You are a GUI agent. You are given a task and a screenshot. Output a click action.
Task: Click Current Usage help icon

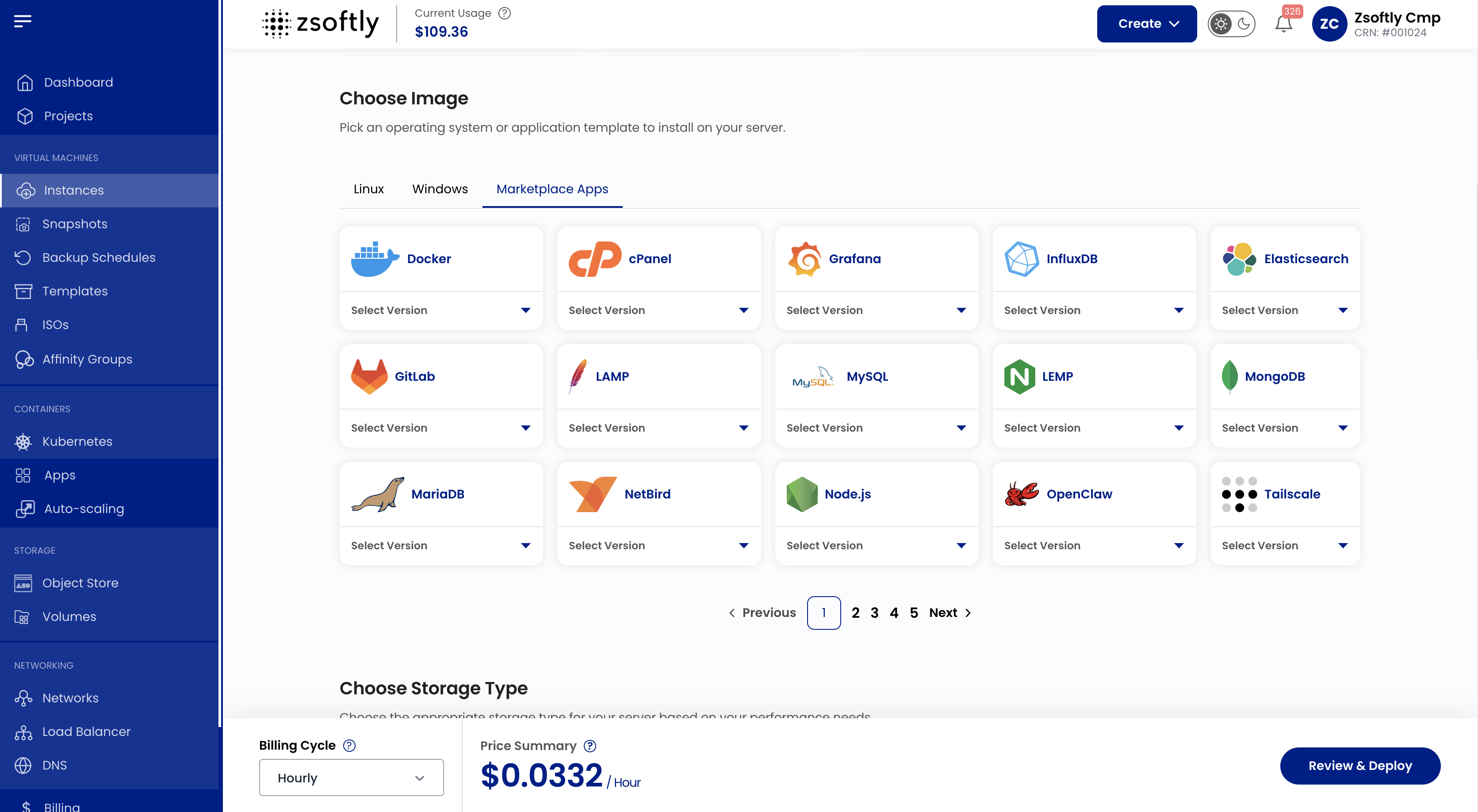pyautogui.click(x=504, y=13)
